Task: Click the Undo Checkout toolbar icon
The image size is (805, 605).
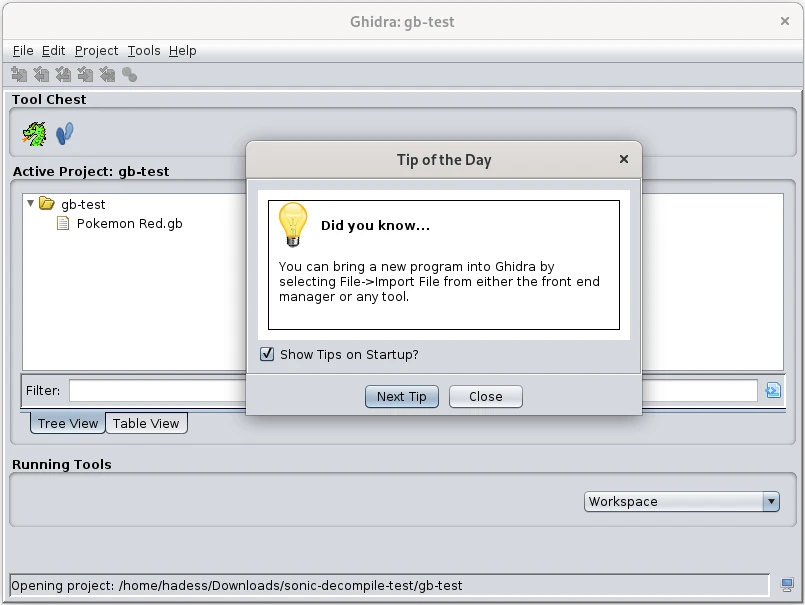Action: (x=107, y=75)
